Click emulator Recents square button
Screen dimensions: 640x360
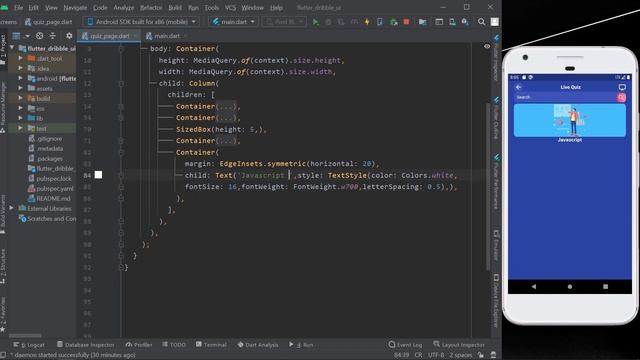[605, 287]
